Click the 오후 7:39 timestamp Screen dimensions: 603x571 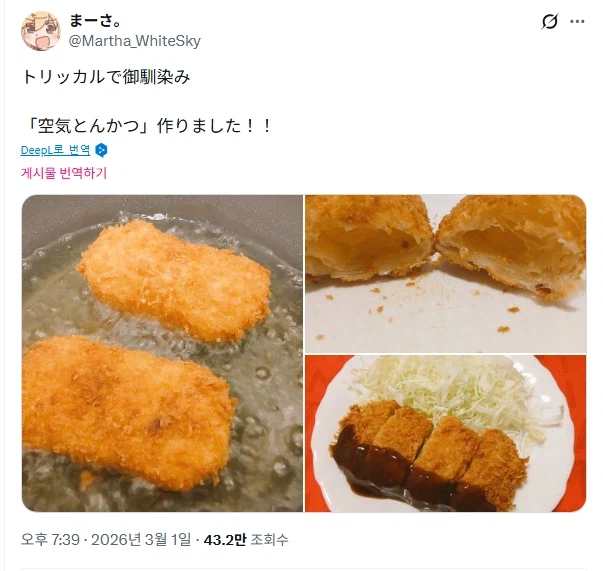pos(50,540)
